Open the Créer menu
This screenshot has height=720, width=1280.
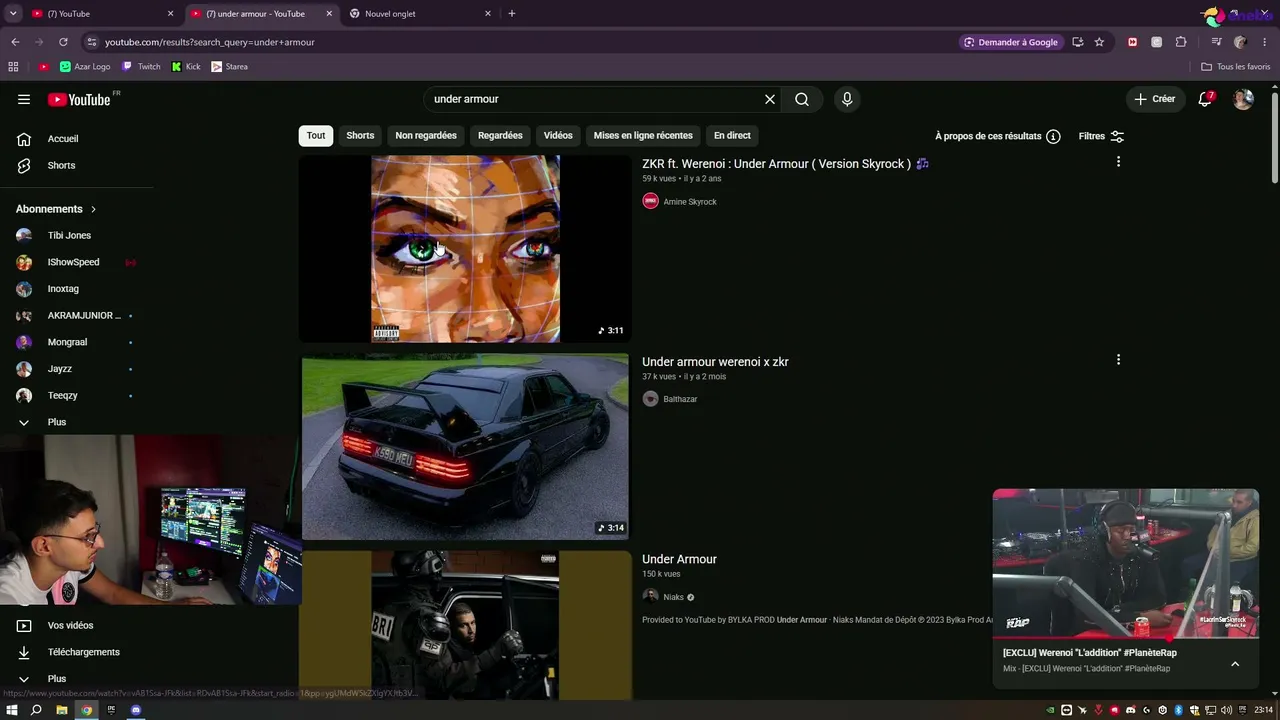coord(1154,99)
